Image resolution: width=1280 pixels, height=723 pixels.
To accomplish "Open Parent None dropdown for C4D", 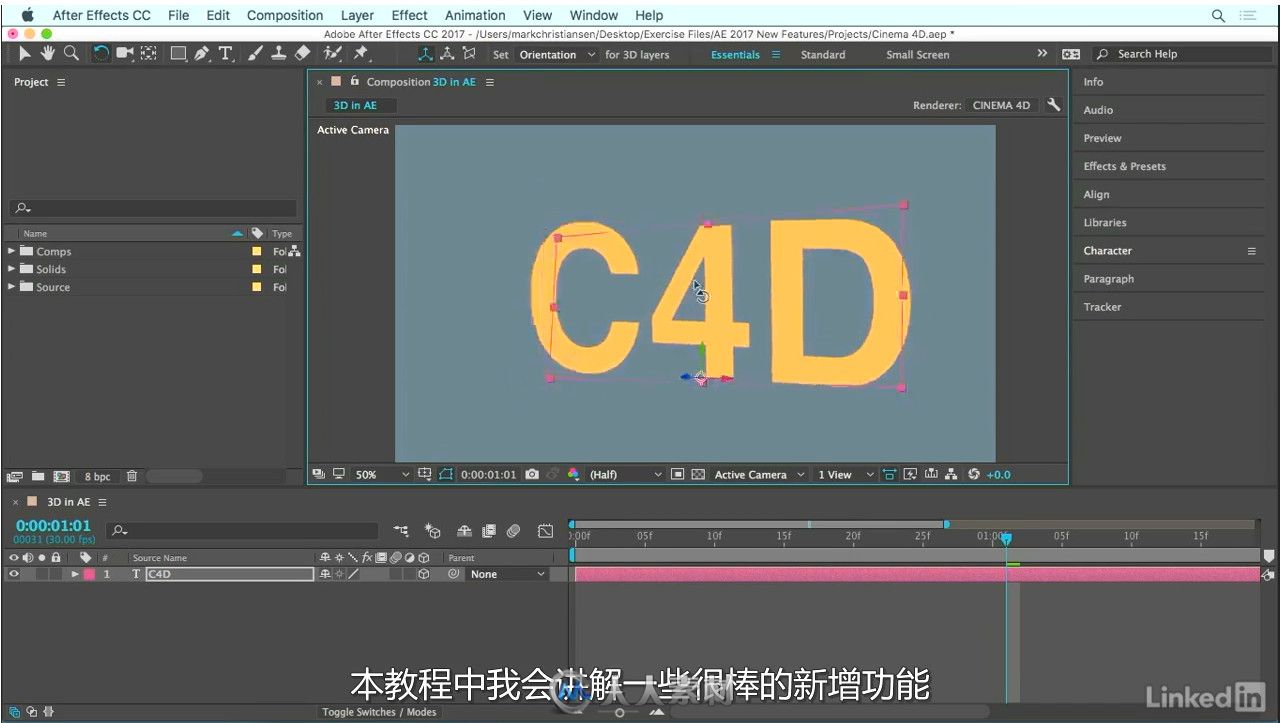I will 508,574.
